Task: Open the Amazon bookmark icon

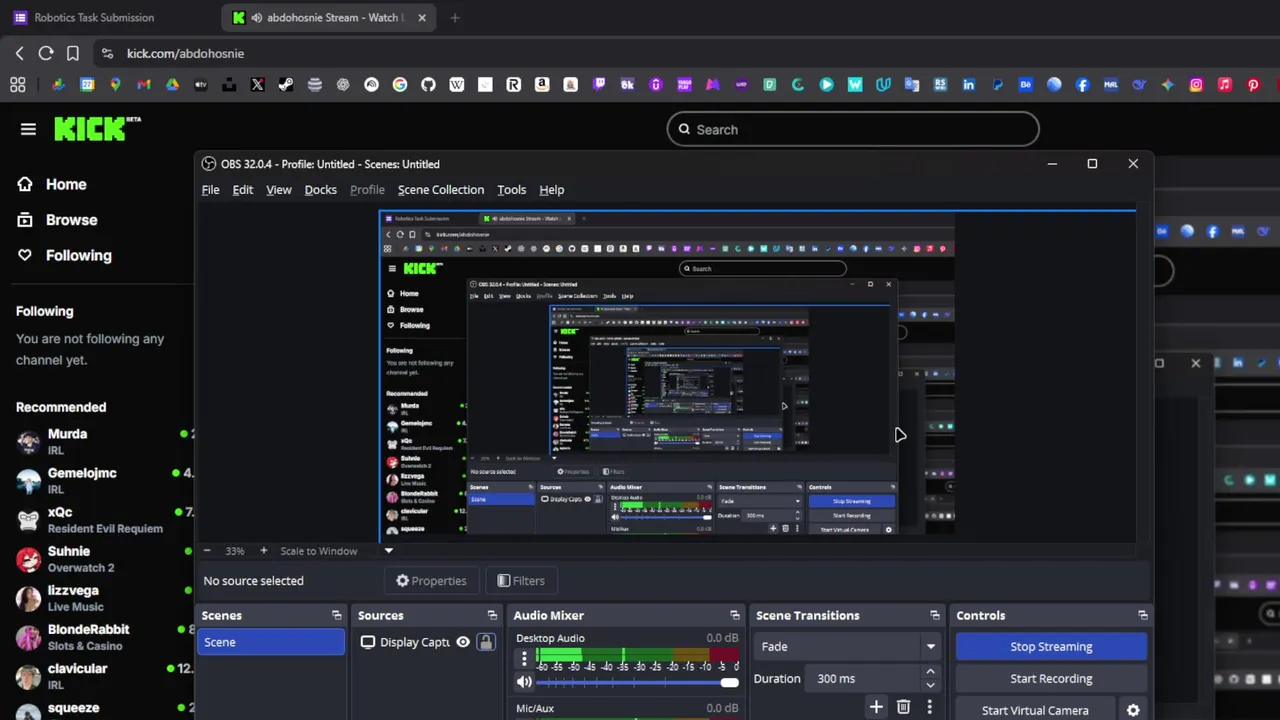Action: point(542,85)
